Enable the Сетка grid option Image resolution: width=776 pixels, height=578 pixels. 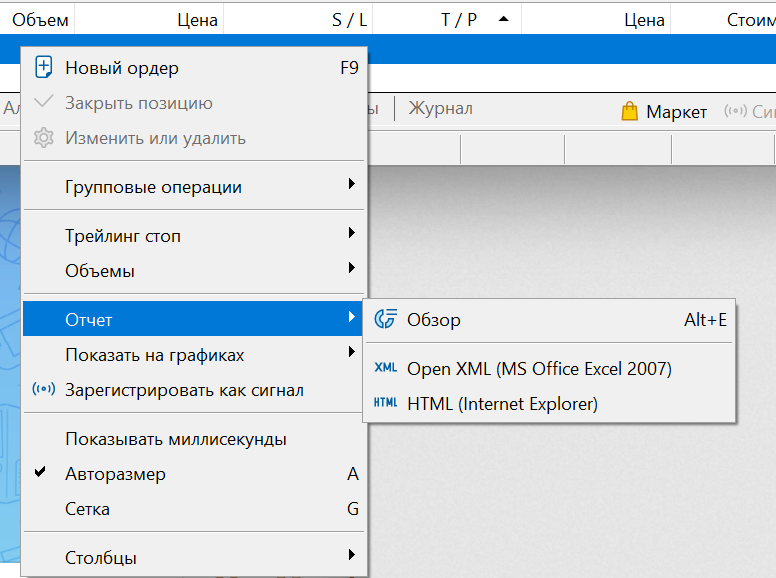coord(195,509)
